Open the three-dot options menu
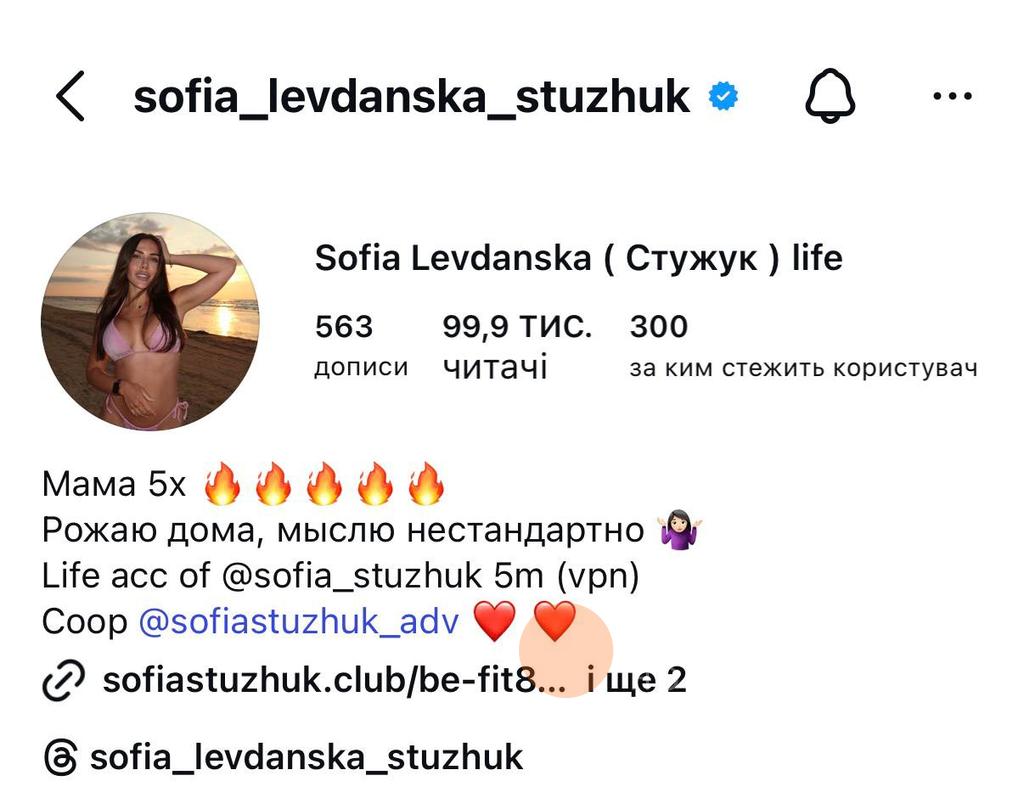Viewport: 1024px width, 798px height. coord(952,97)
